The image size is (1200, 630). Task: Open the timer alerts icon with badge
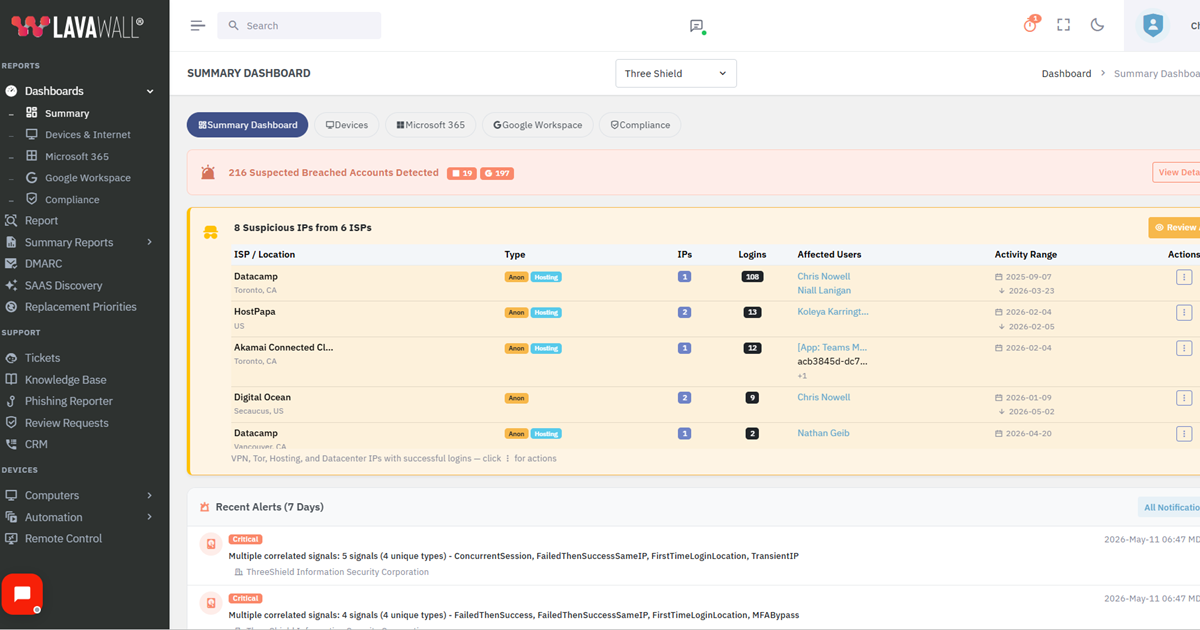[1030, 24]
